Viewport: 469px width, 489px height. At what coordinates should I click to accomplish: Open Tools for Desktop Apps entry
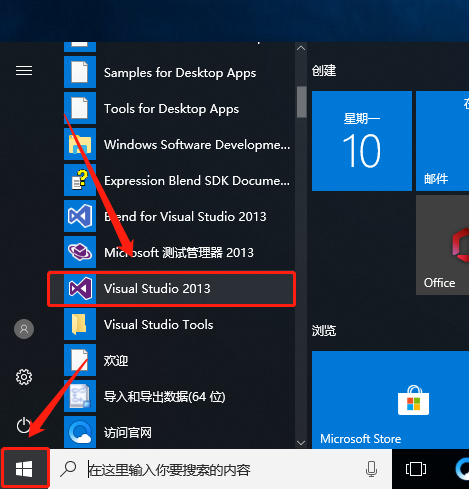point(179,108)
